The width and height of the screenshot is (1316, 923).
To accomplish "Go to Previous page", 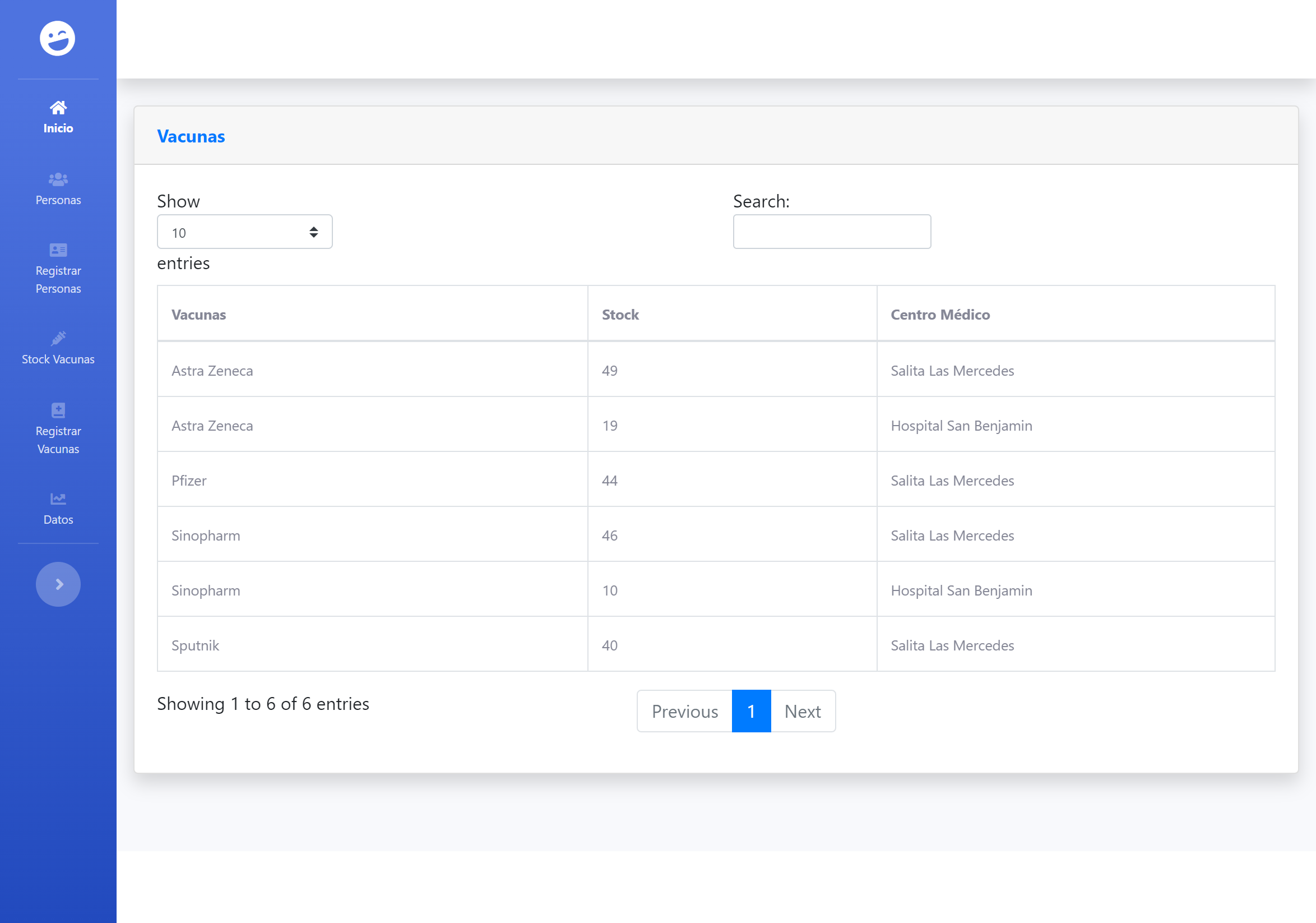I will [x=684, y=711].
